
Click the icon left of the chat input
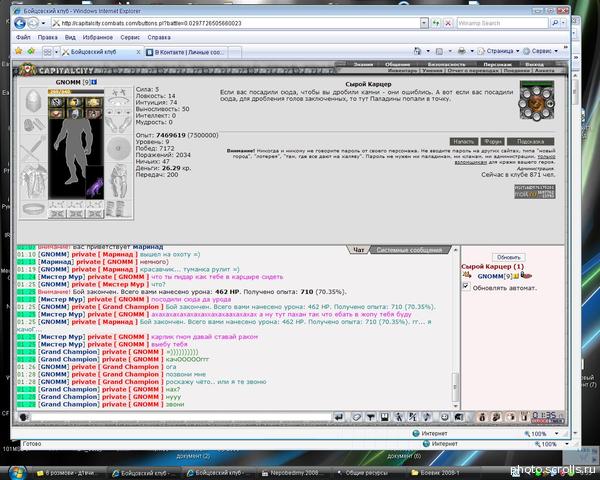(23, 417)
